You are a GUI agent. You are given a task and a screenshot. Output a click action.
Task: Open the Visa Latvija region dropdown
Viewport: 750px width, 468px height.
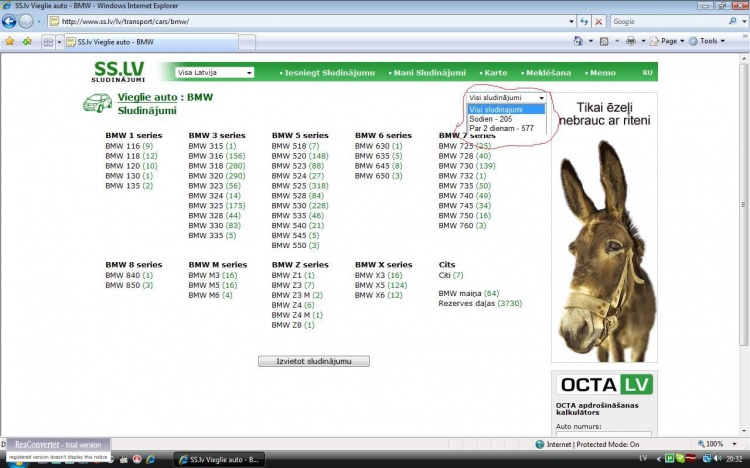coord(214,73)
